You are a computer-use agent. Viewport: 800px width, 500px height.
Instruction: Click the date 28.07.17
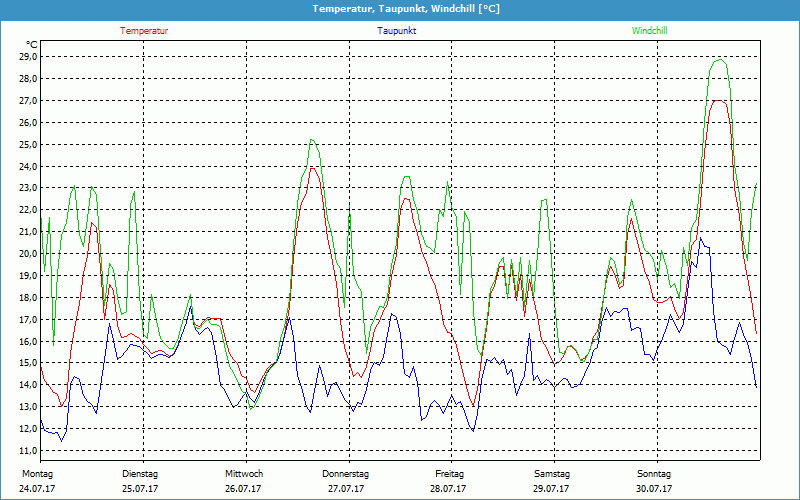tap(448, 489)
